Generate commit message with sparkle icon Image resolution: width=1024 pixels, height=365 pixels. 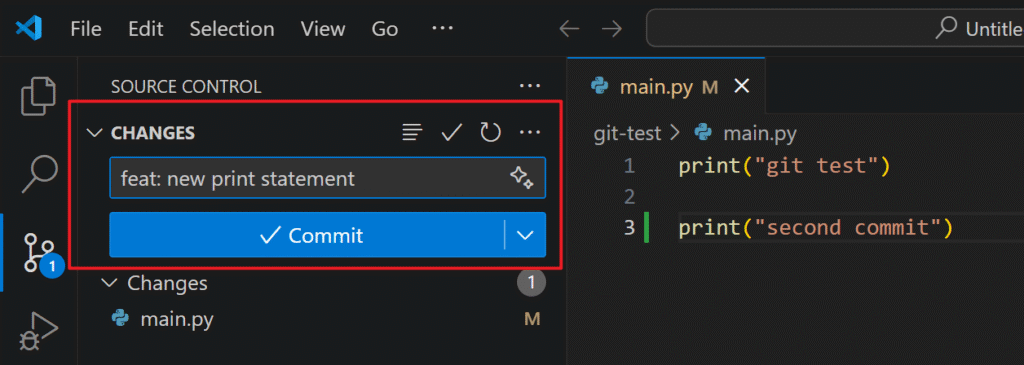[x=522, y=178]
